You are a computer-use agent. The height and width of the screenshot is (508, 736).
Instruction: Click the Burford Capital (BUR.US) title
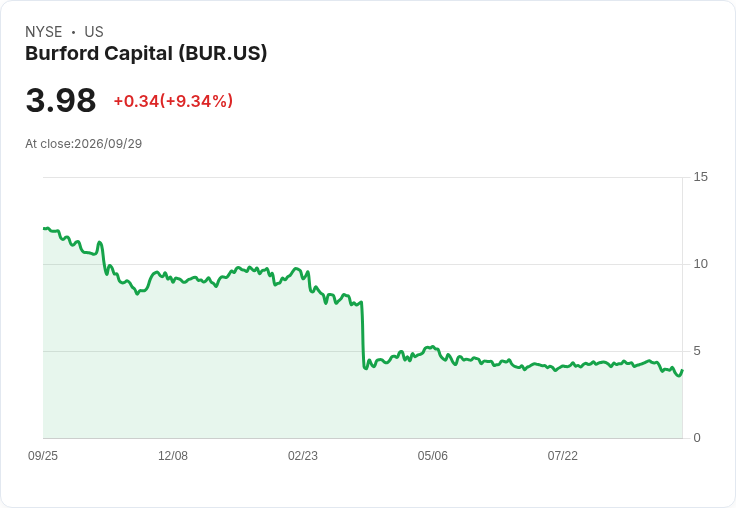pos(146,54)
